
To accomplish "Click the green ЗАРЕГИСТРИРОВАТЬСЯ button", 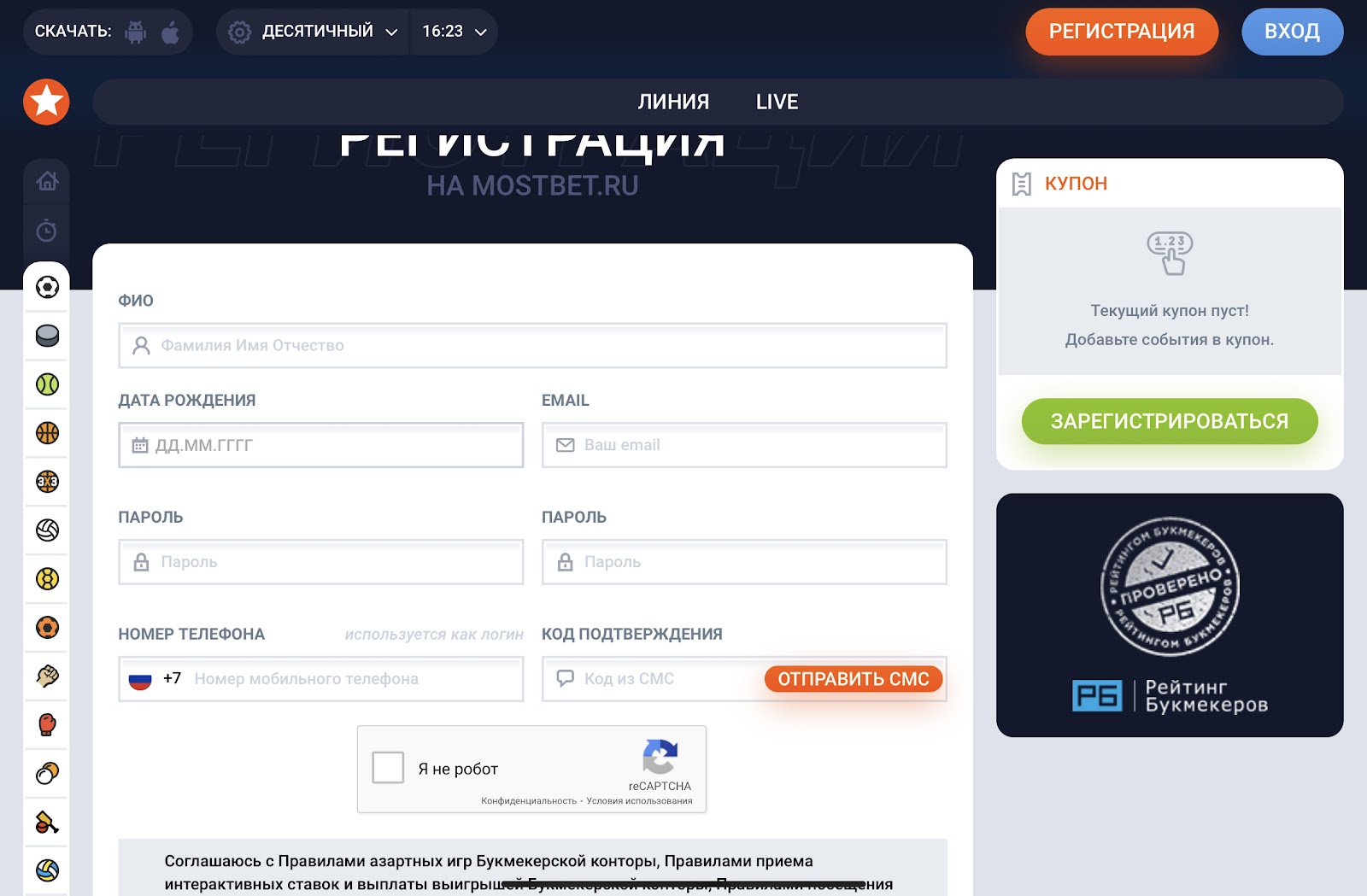I will pyautogui.click(x=1170, y=421).
